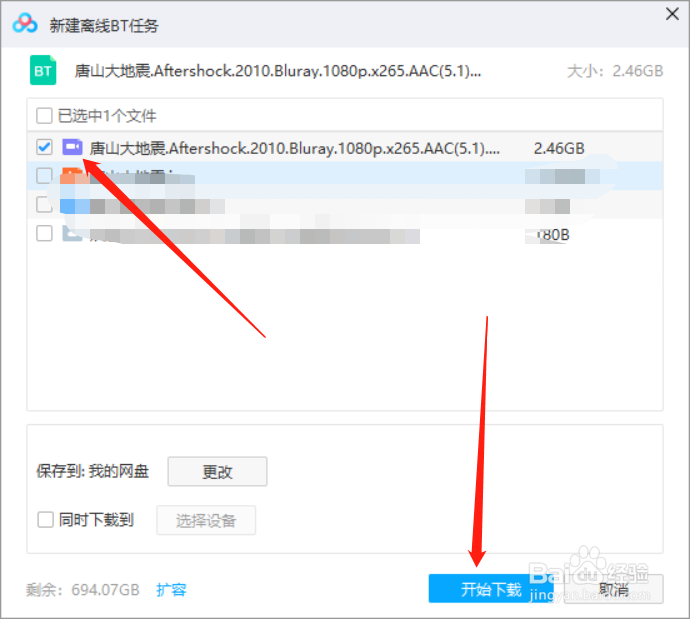
Task: Click the 取消 button
Action: (x=613, y=589)
